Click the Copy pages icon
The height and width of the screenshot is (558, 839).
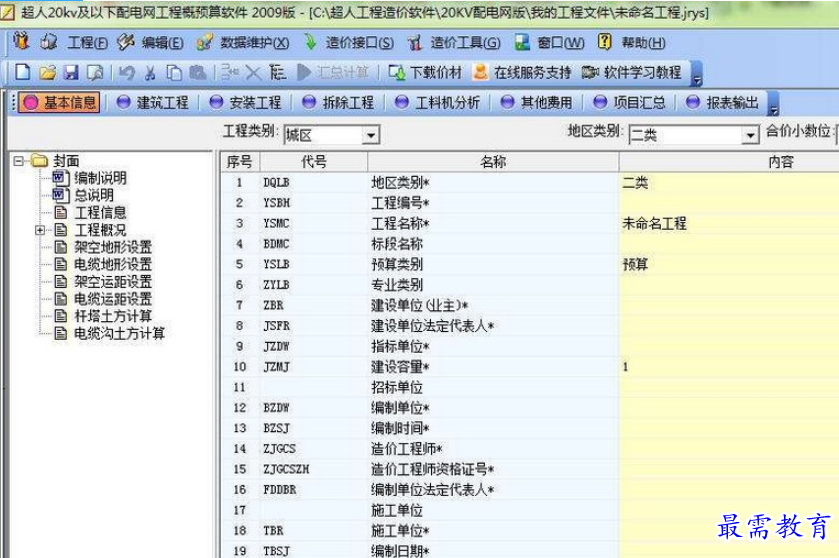[174, 72]
